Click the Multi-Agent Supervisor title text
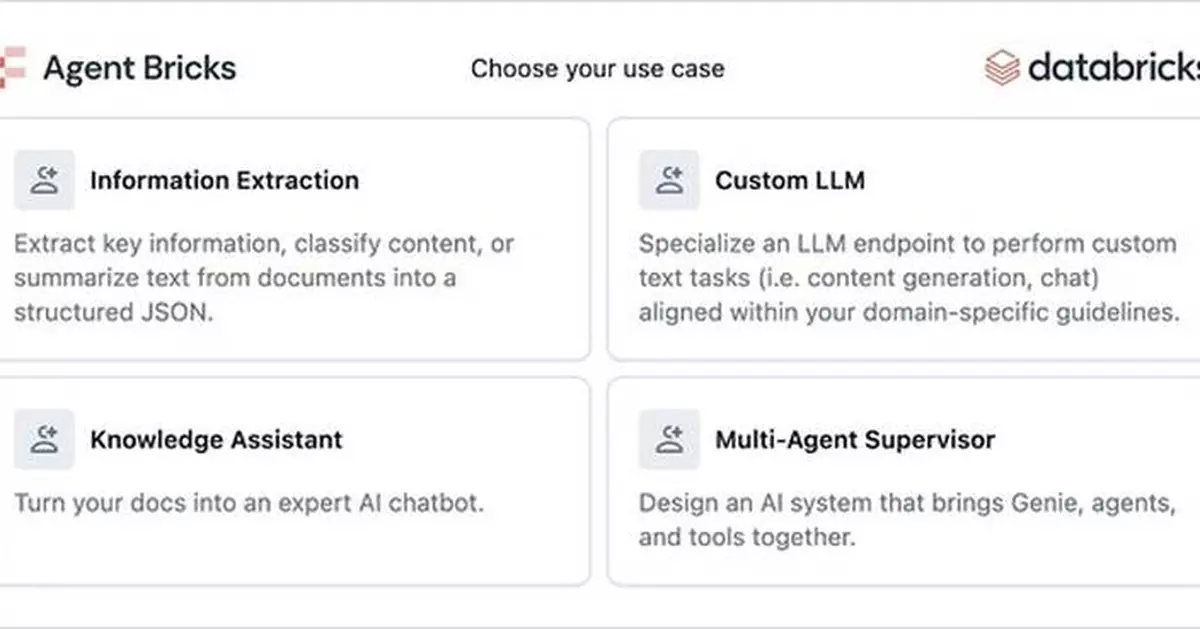The image size is (1200, 629). click(855, 439)
